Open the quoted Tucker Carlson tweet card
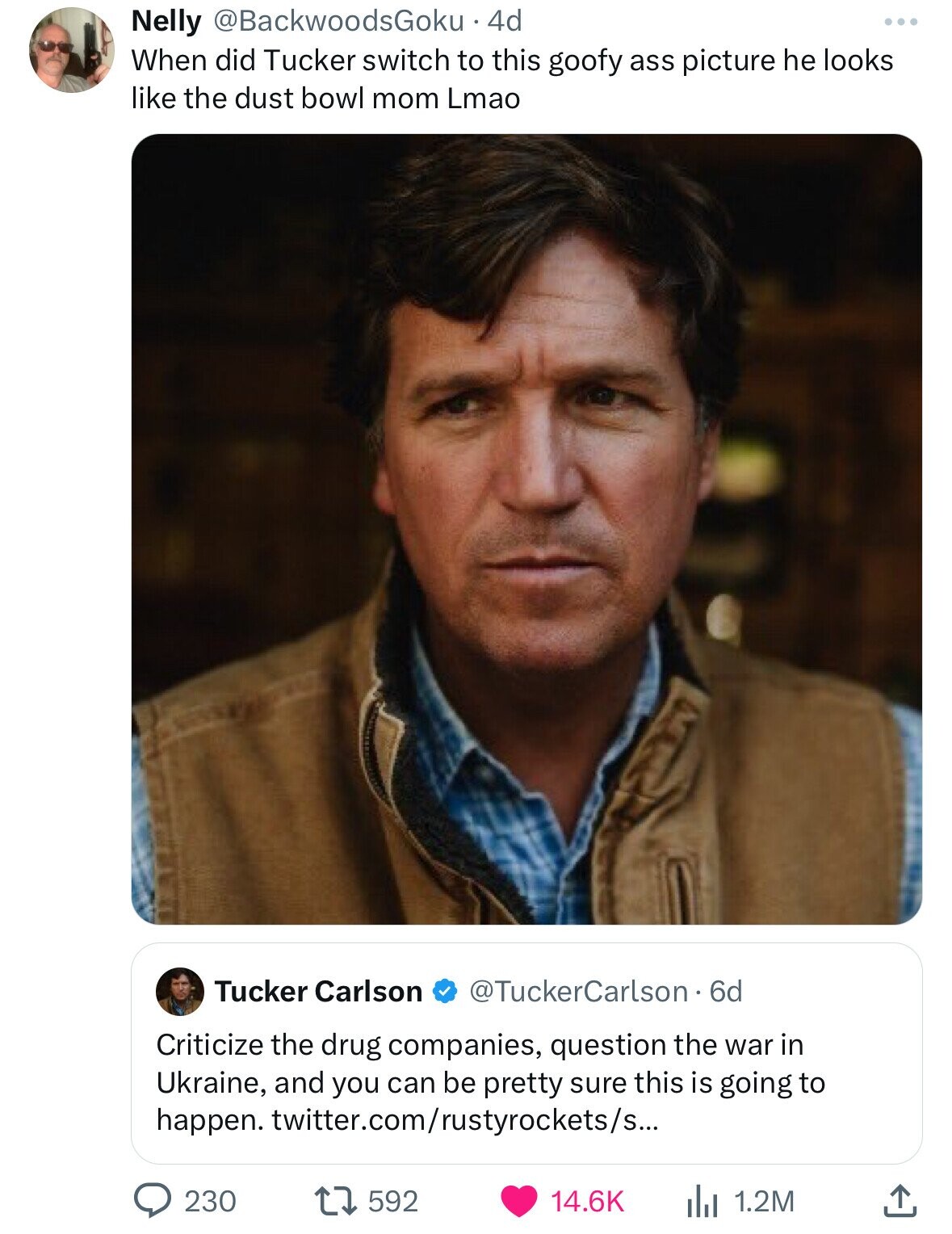This screenshot has width=952, height=1234. point(526,1053)
